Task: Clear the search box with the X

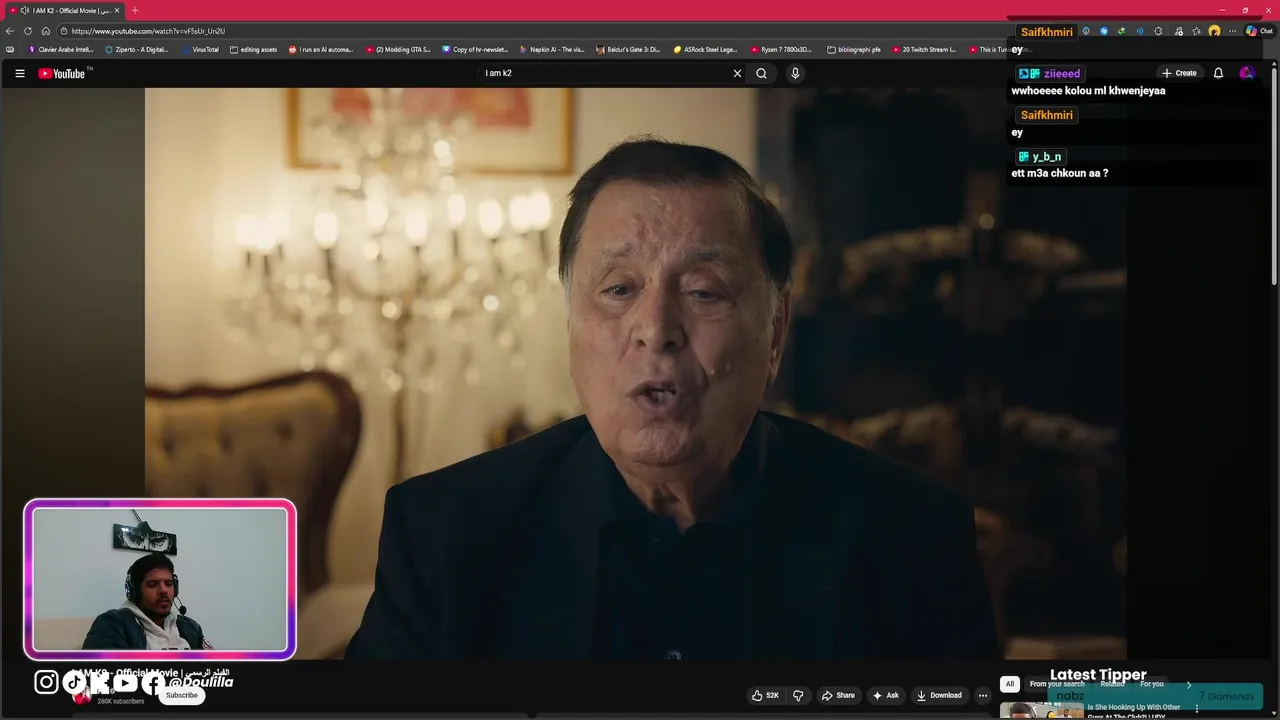Action: coord(737,73)
